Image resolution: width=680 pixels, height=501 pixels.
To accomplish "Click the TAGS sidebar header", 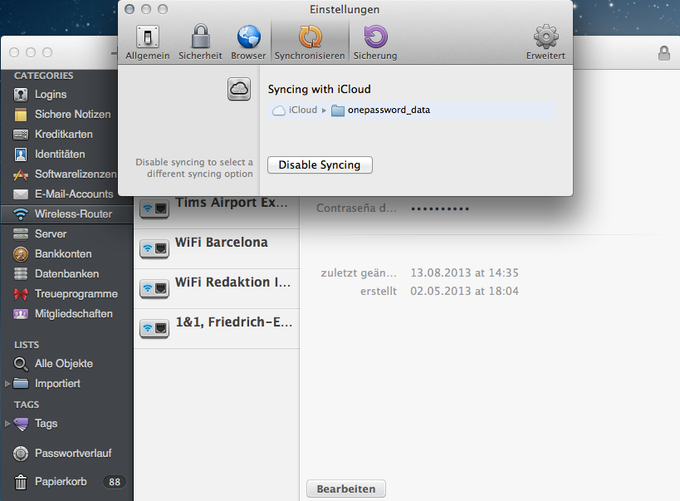I will click(26, 405).
